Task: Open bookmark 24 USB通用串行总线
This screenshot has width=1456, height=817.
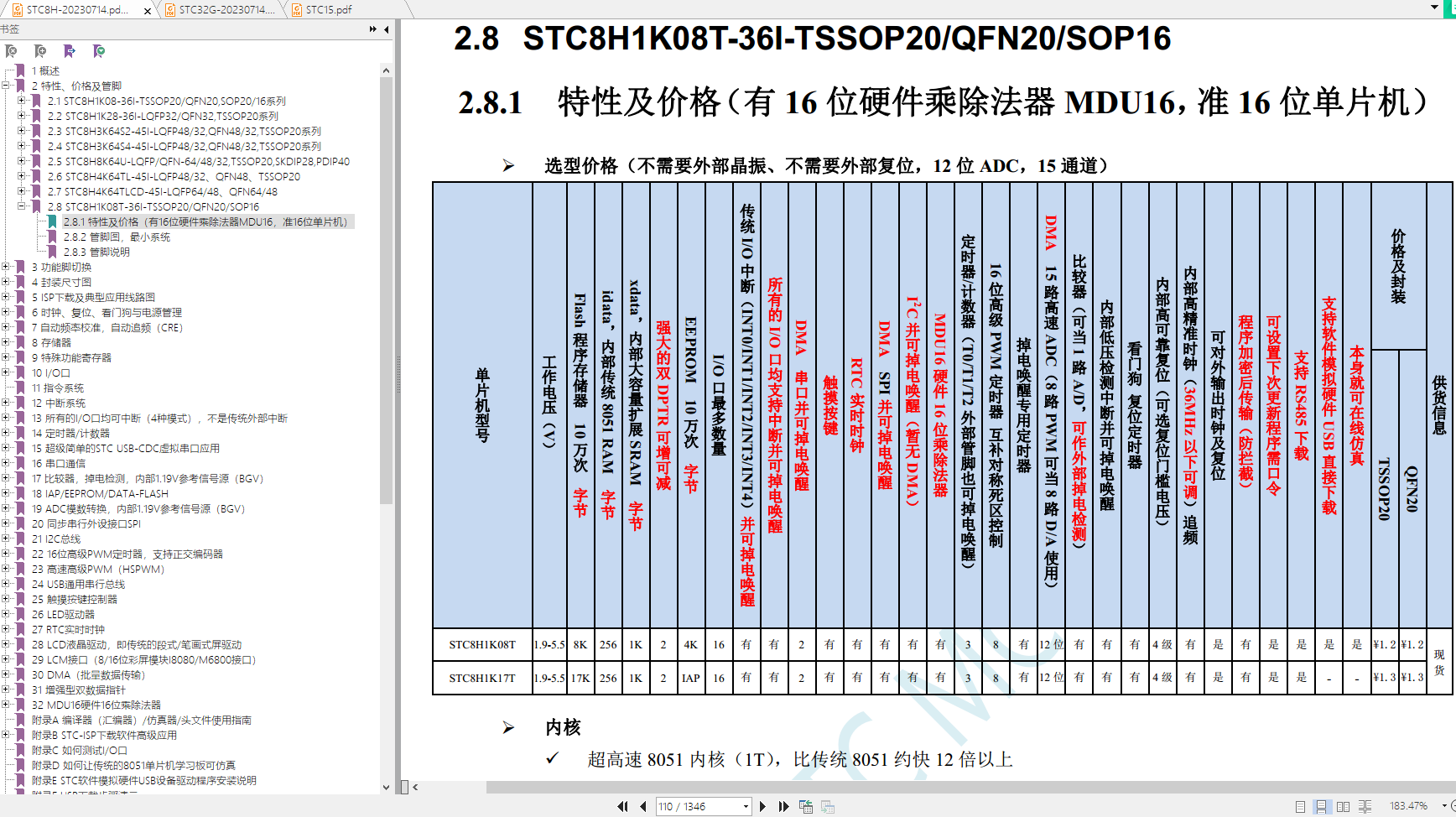Action: [78, 585]
